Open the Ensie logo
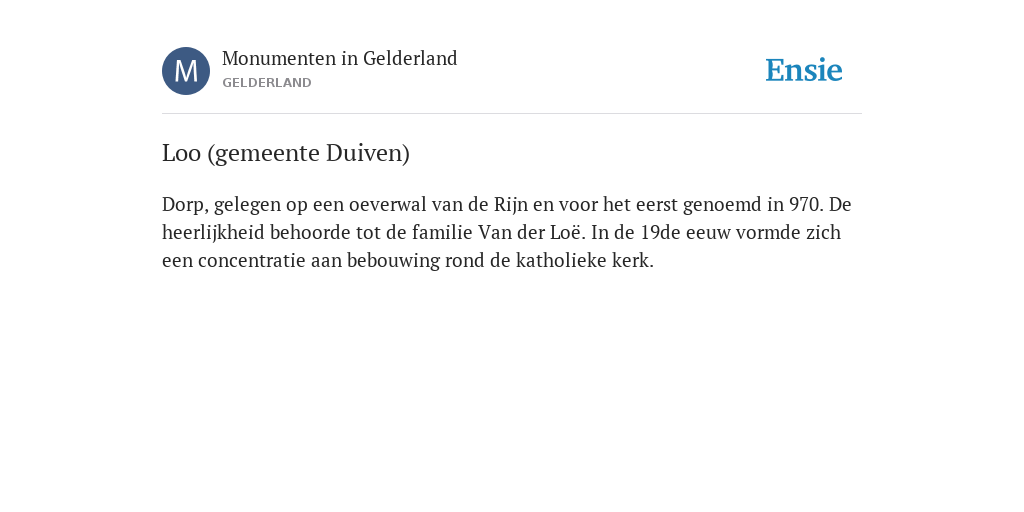The image size is (1024, 512). click(x=804, y=70)
